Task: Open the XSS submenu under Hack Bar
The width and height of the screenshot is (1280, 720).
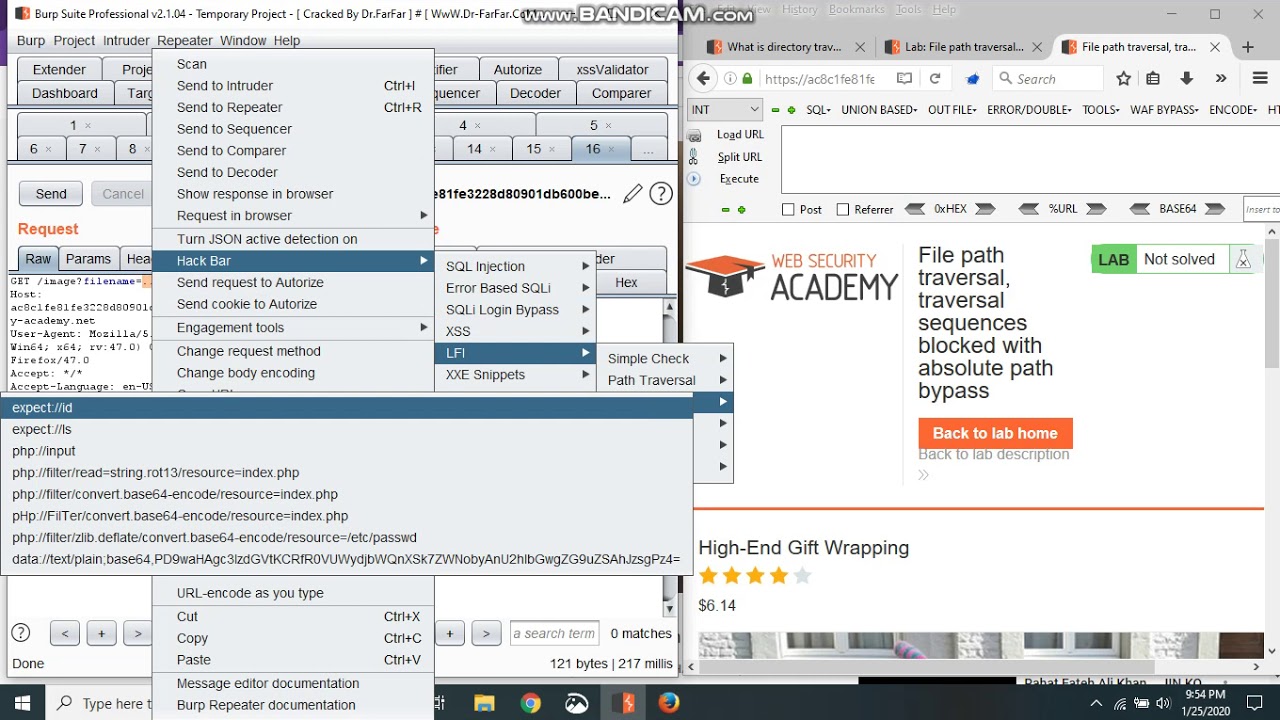Action: coord(516,331)
